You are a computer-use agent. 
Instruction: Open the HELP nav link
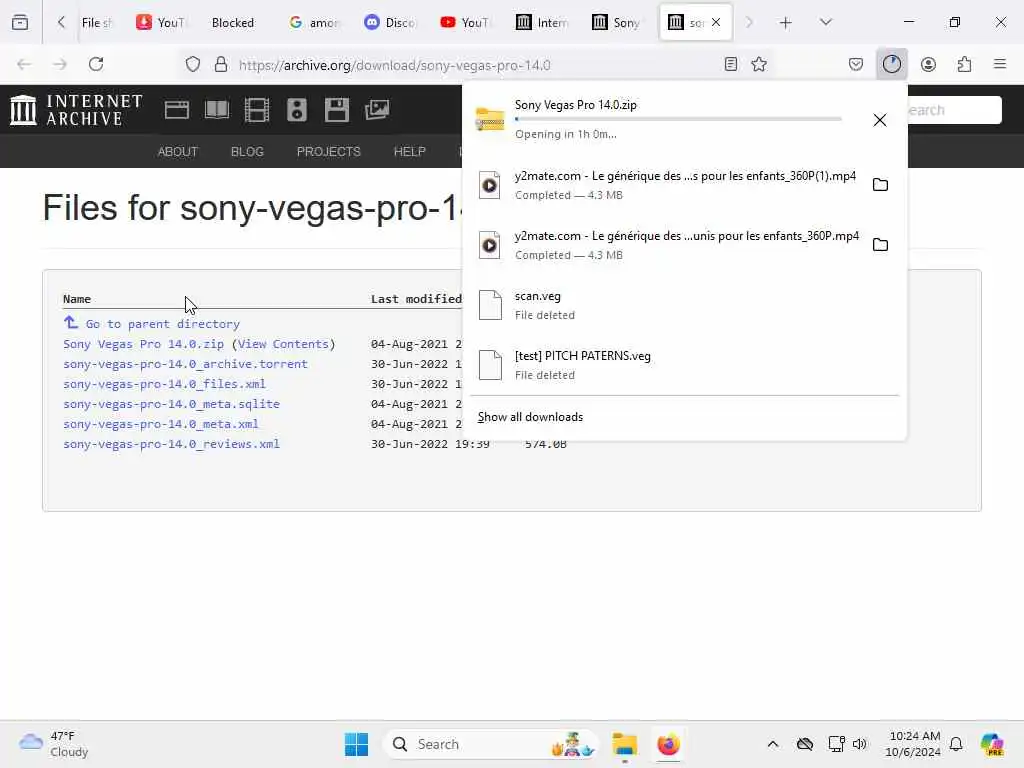tap(409, 152)
